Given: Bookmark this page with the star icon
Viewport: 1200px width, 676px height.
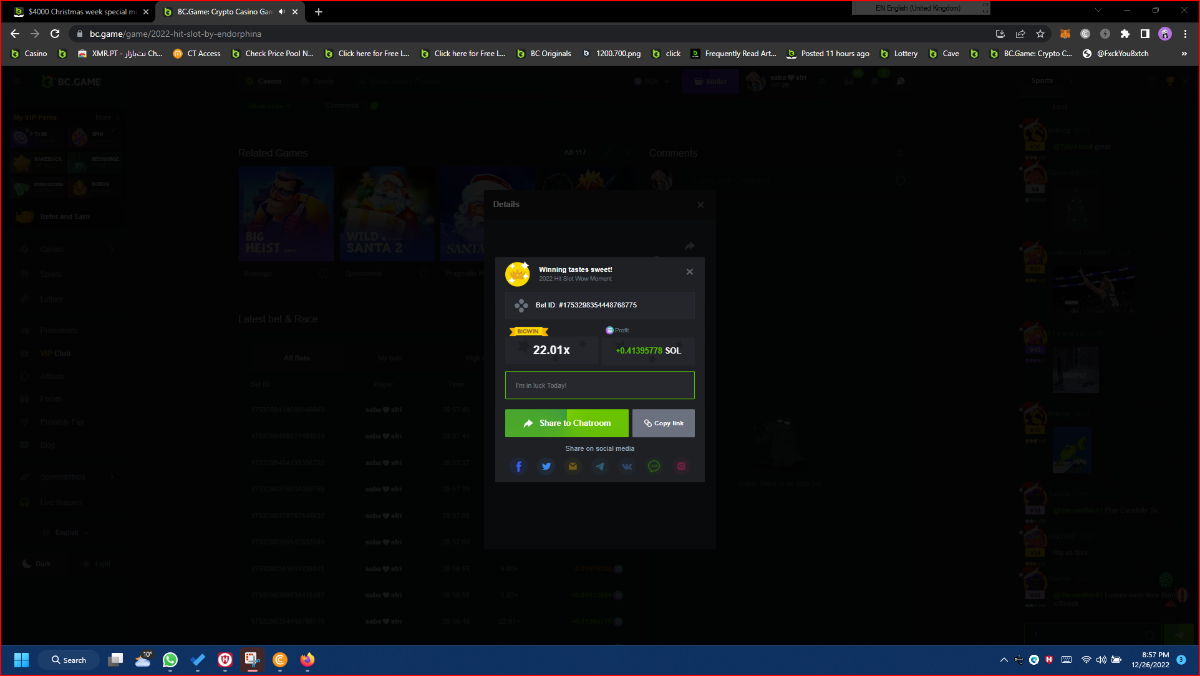Looking at the screenshot, I should click(1040, 33).
